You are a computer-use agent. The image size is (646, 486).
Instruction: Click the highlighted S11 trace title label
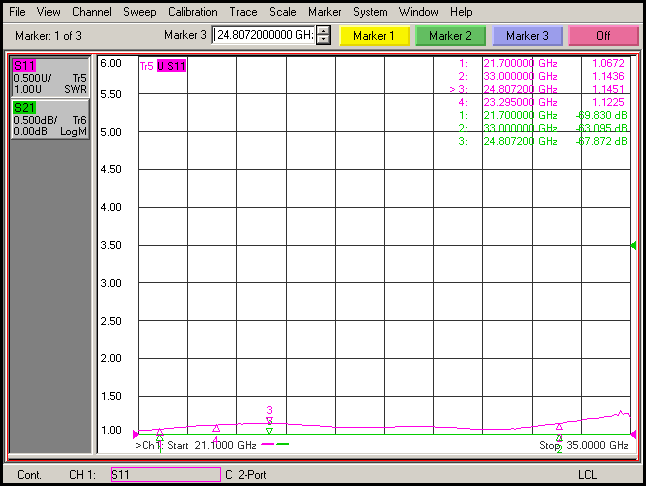[x=171, y=66]
